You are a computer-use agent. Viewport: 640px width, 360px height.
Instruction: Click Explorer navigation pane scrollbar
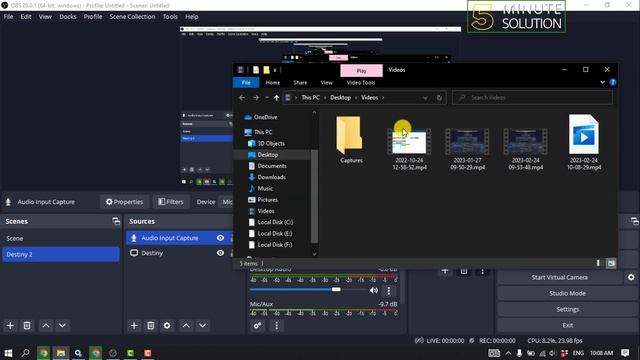click(x=314, y=196)
